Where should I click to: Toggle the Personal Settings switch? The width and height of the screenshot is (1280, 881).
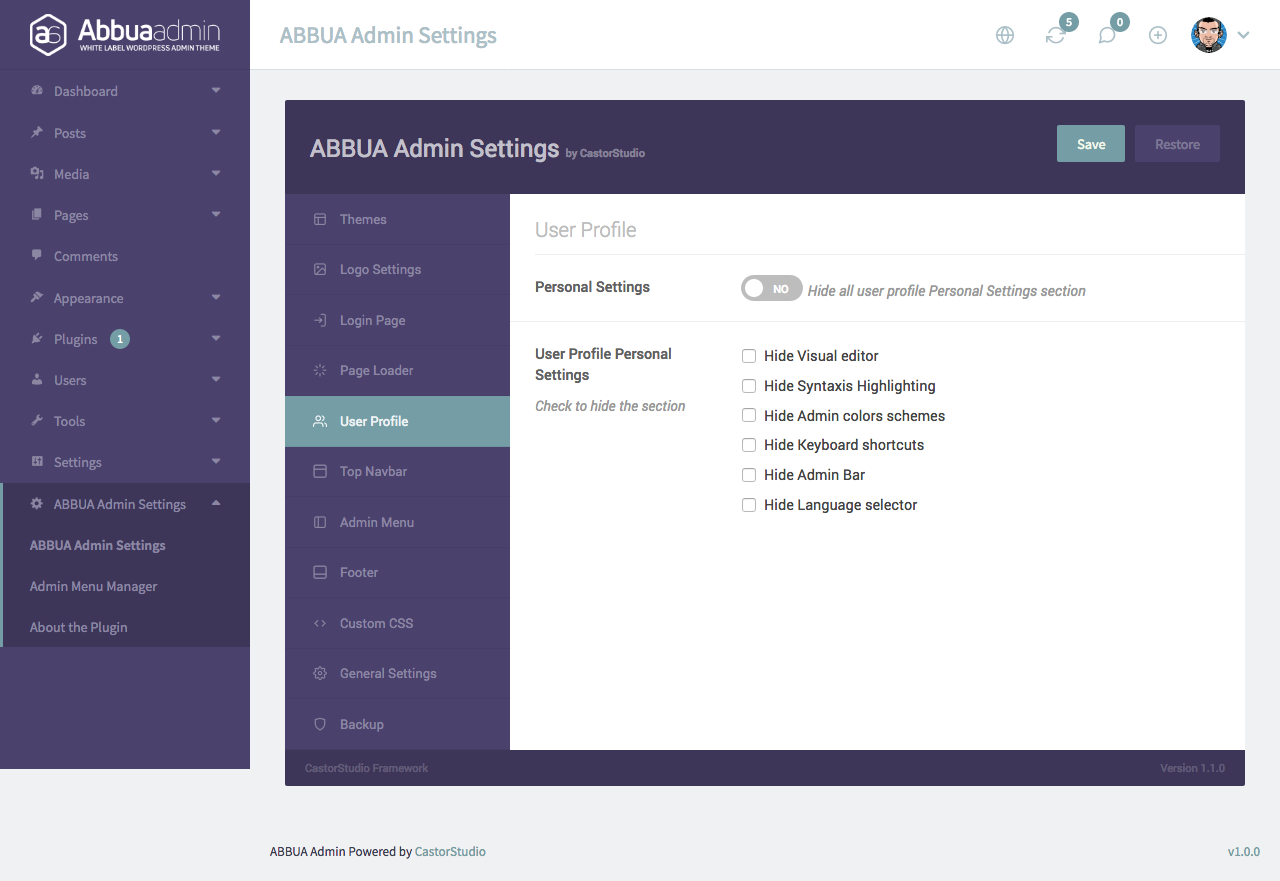click(771, 288)
